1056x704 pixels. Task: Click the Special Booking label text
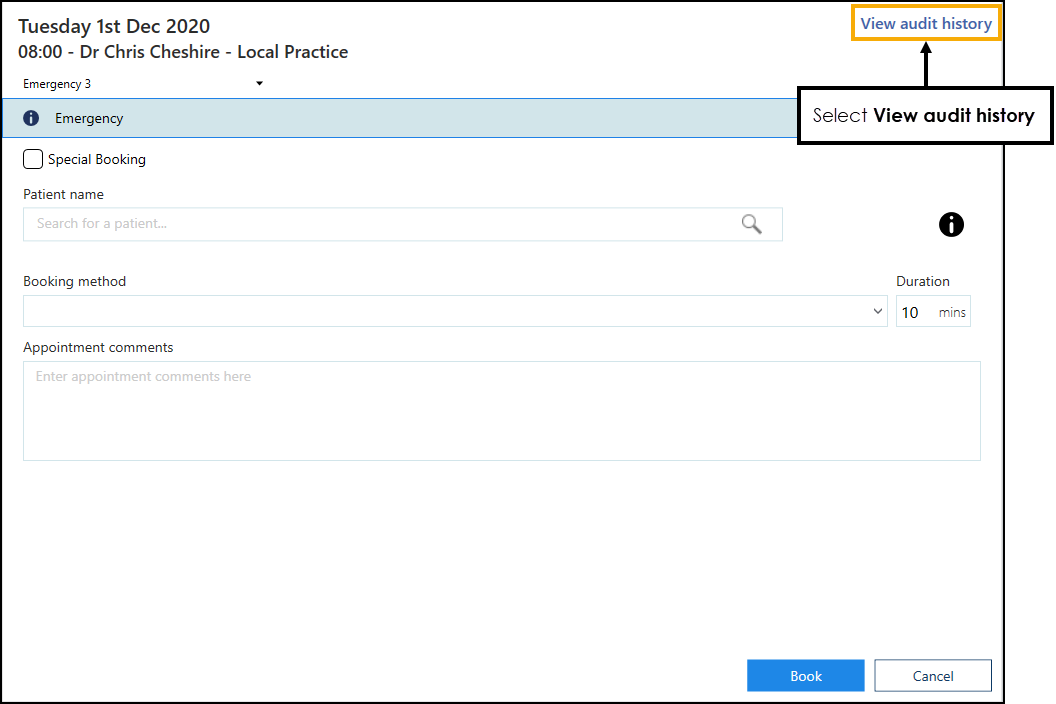pyautogui.click(x=97, y=159)
